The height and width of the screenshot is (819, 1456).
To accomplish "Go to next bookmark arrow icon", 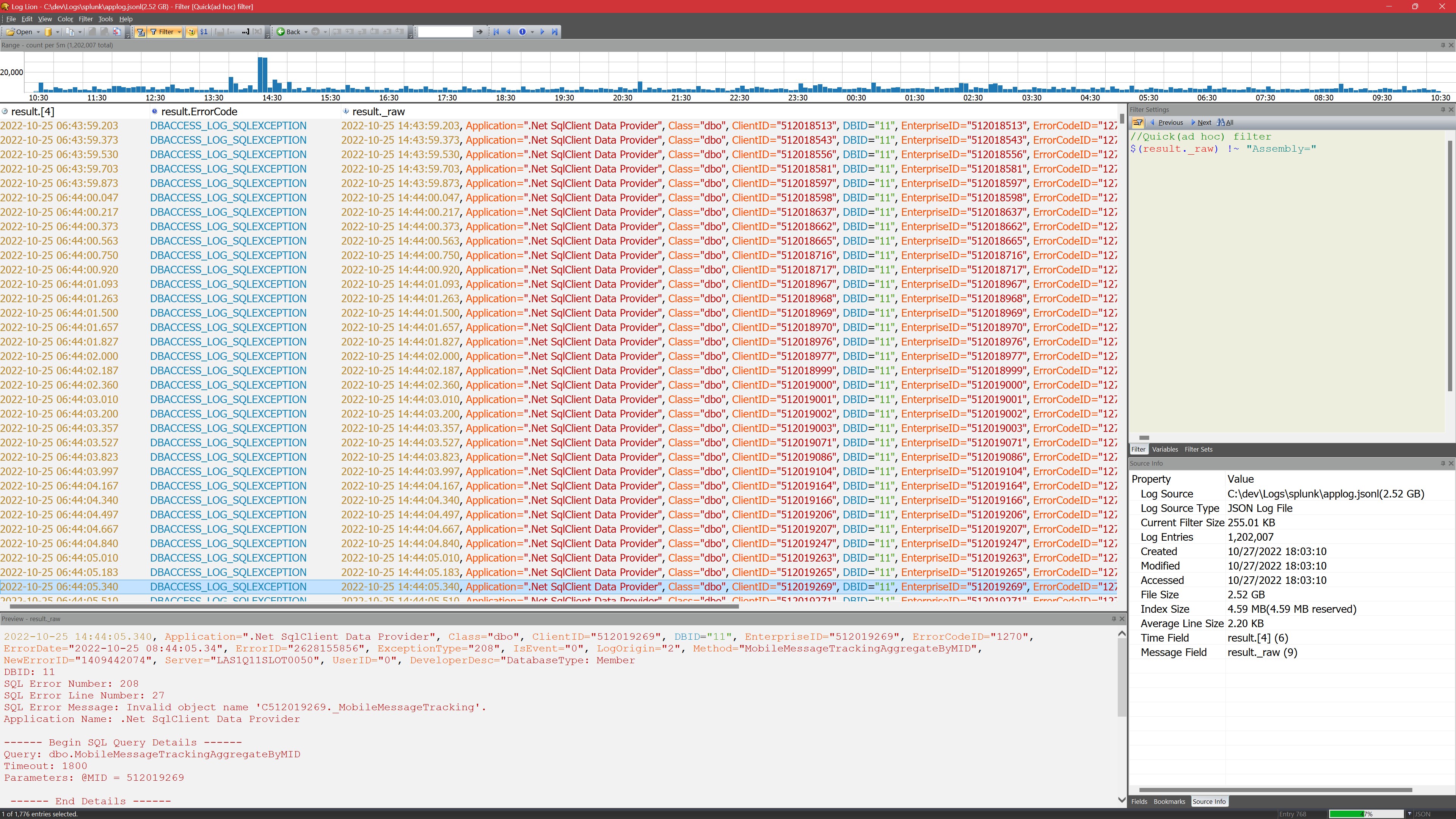I will 543,31.
